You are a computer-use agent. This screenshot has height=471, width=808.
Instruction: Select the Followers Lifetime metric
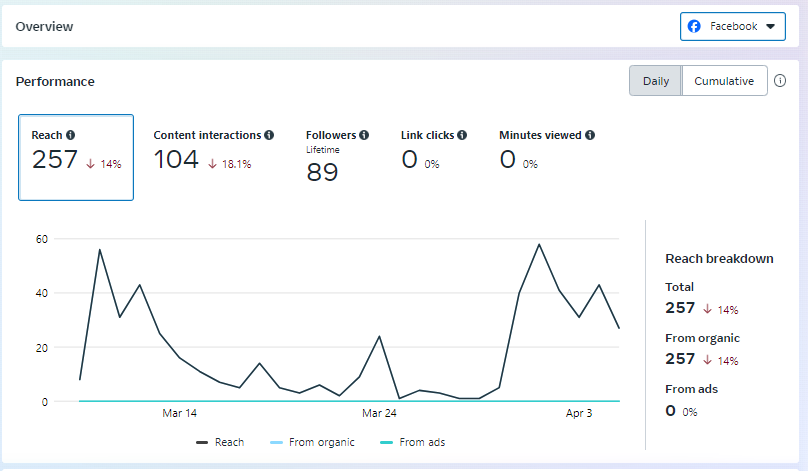pos(337,157)
